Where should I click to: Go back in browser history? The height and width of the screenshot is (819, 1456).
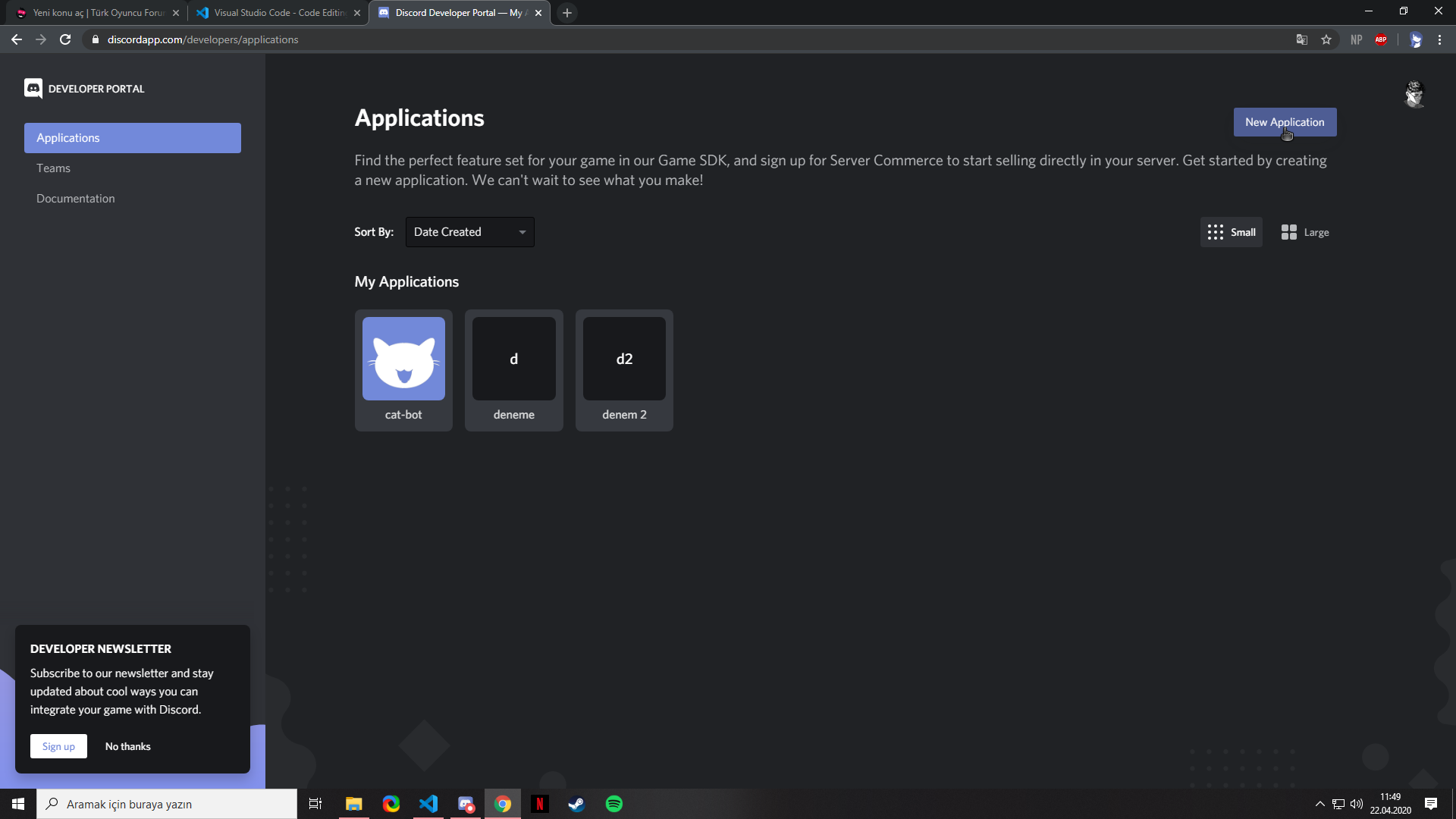click(17, 39)
